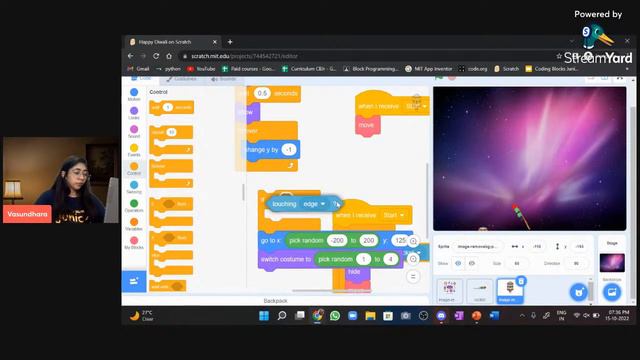Image resolution: width=640 pixels, height=360 pixels.
Task: Select the Sensing blocks category
Action: pos(134,187)
